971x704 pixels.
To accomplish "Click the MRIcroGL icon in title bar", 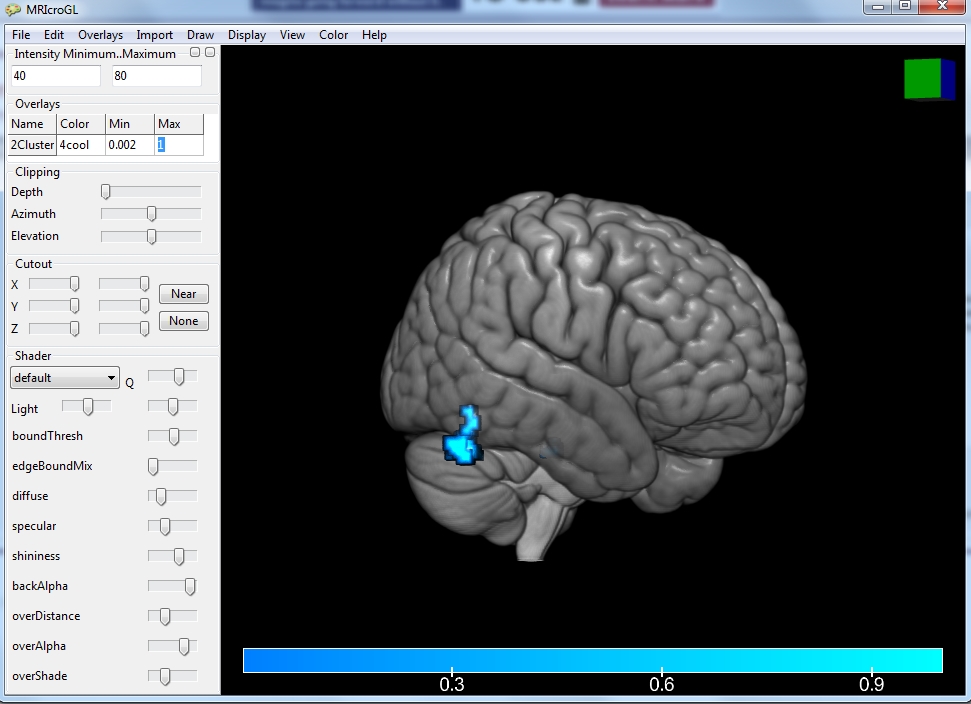I will [x=13, y=9].
